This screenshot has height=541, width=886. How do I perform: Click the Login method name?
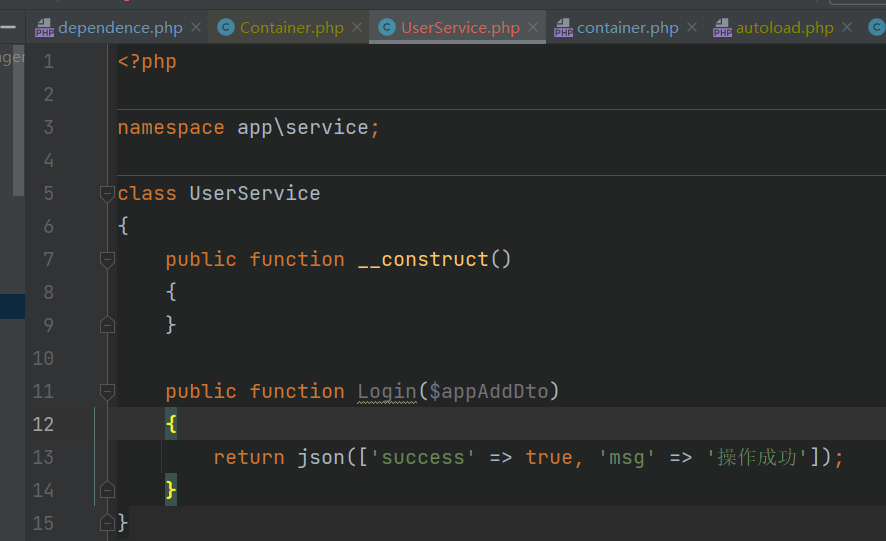387,392
